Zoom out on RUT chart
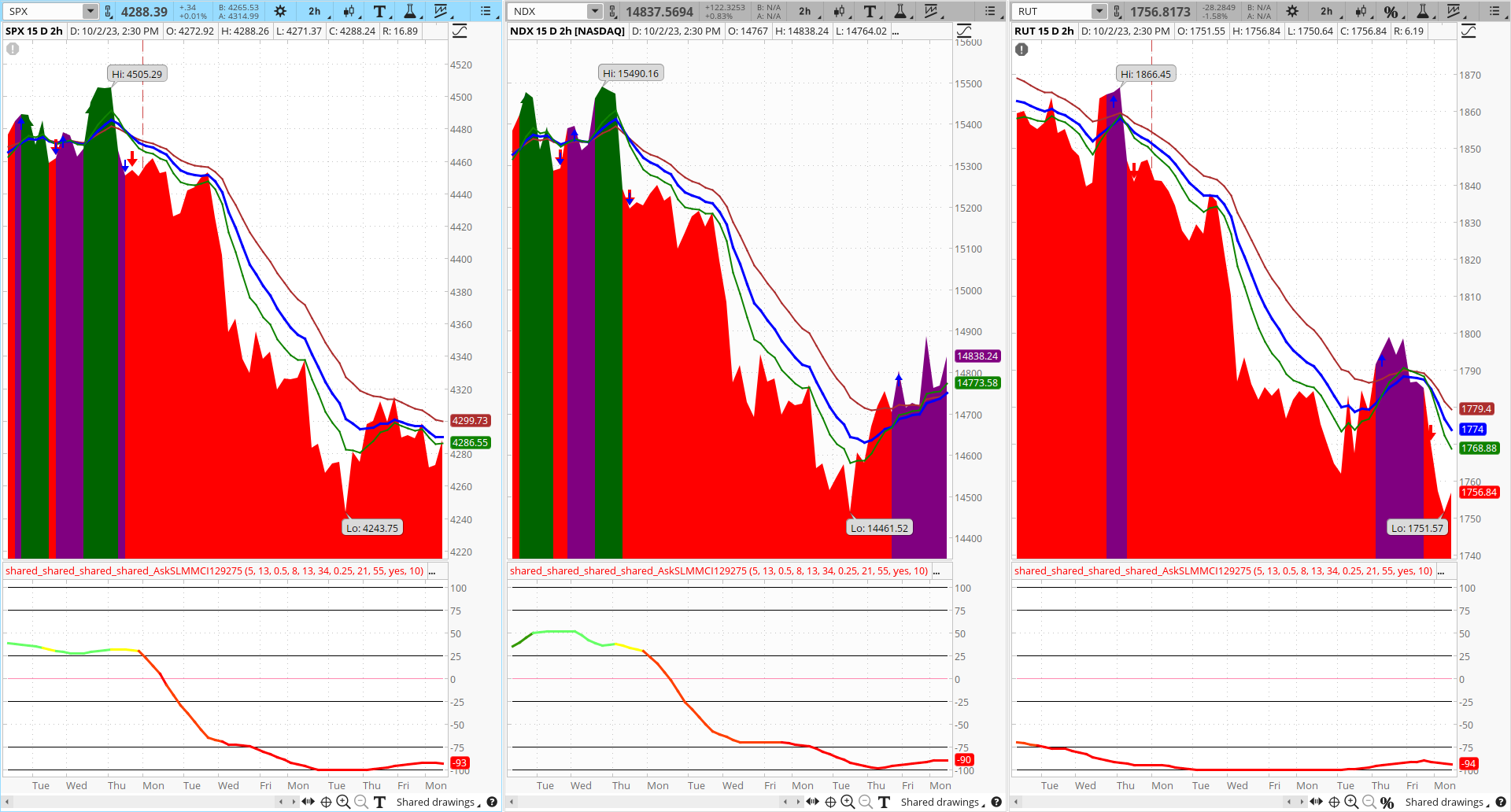Image resolution: width=1511 pixels, height=812 pixels. 1369,802
